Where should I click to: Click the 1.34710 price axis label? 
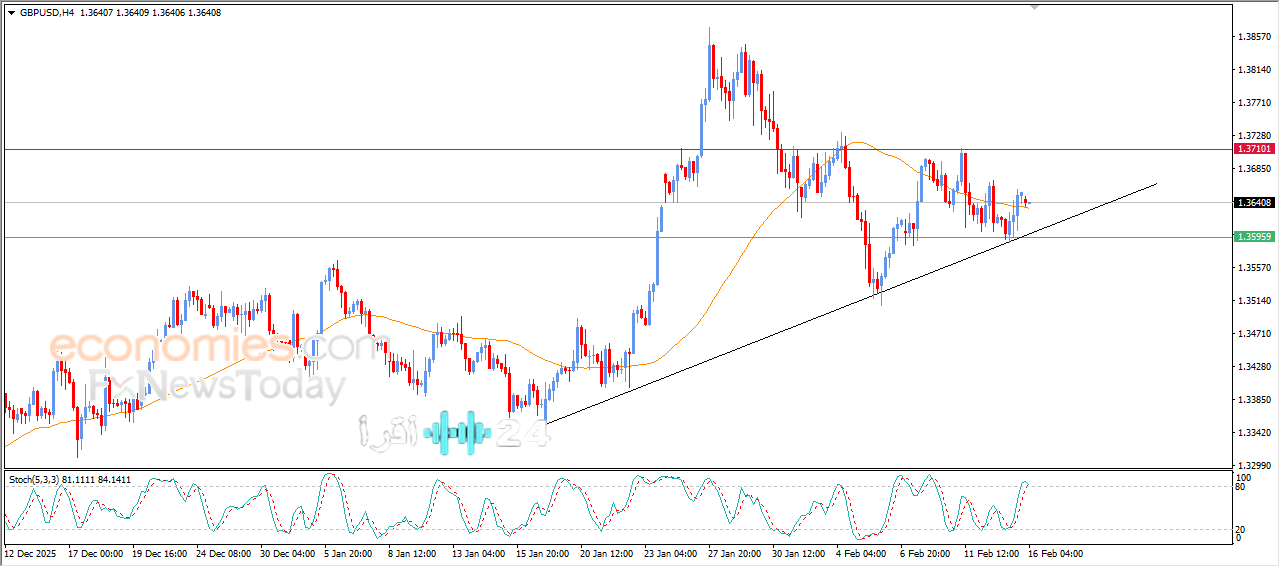pos(1254,334)
